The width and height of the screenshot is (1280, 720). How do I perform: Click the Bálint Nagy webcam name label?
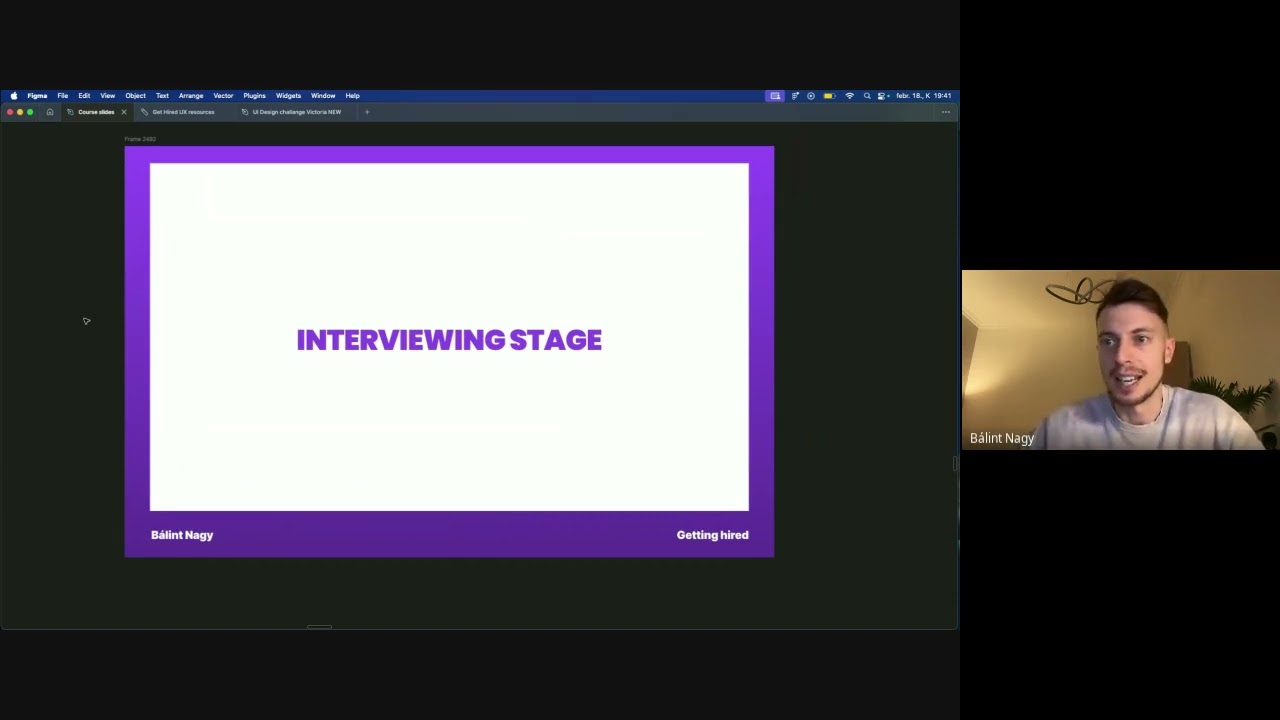[x=1002, y=438]
